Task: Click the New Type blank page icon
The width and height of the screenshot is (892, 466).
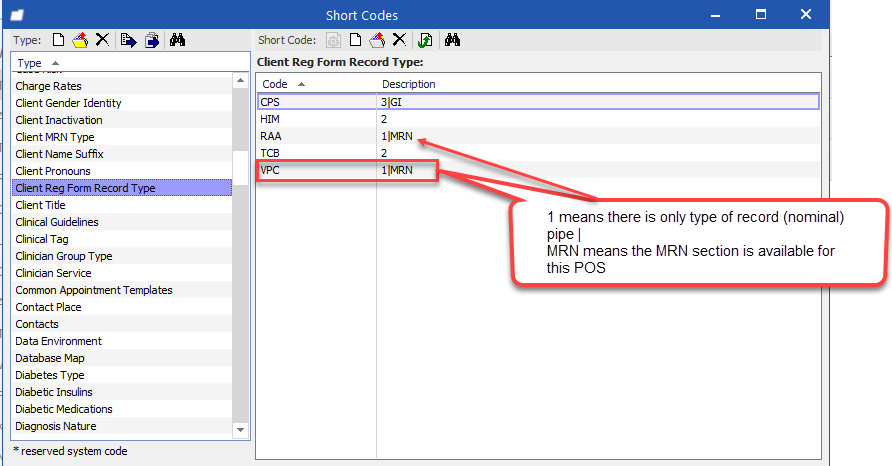Action: (x=58, y=40)
